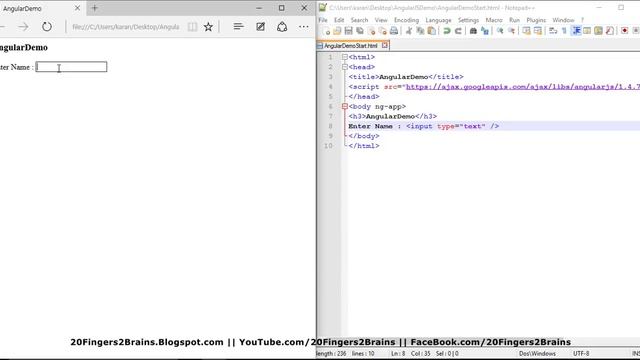Toggle the highlighted Indent Guide button
Image resolution: width=640 pixels, height=360 pixels.
pyautogui.click(x=576, y=31)
